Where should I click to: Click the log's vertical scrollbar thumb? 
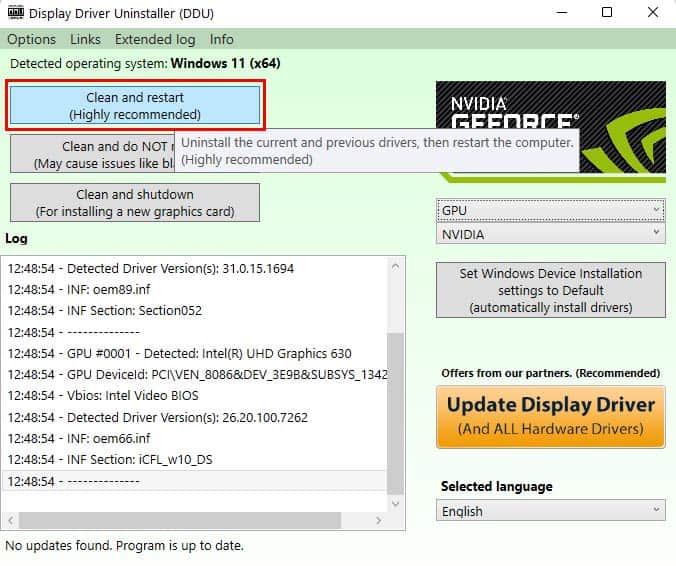coord(395,414)
